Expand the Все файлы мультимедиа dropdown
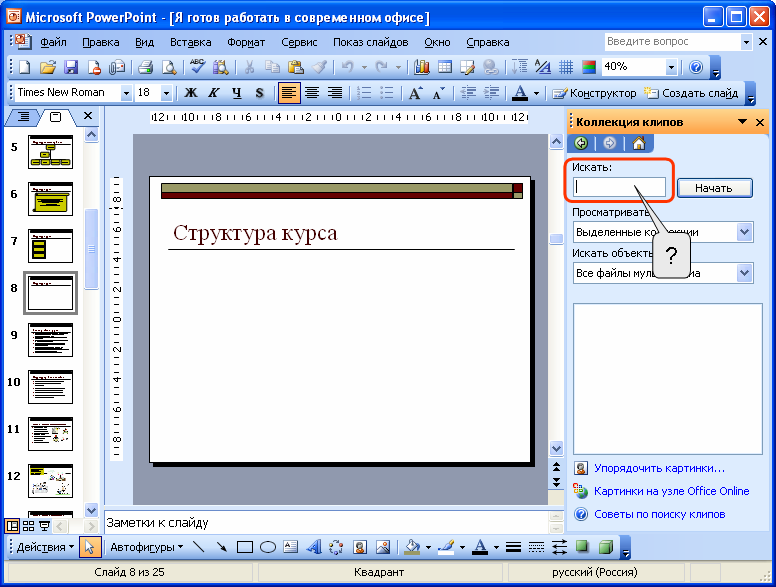This screenshot has height=587, width=776. point(745,273)
